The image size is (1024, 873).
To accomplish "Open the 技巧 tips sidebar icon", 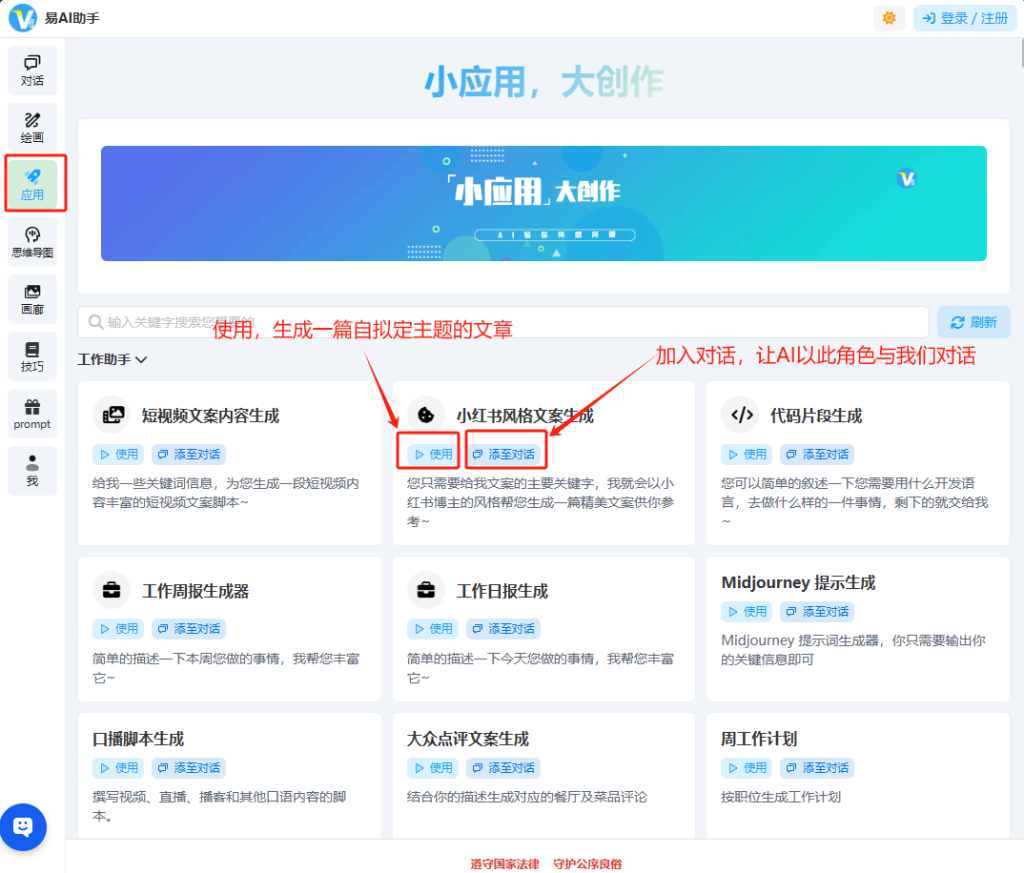I will pos(32,357).
